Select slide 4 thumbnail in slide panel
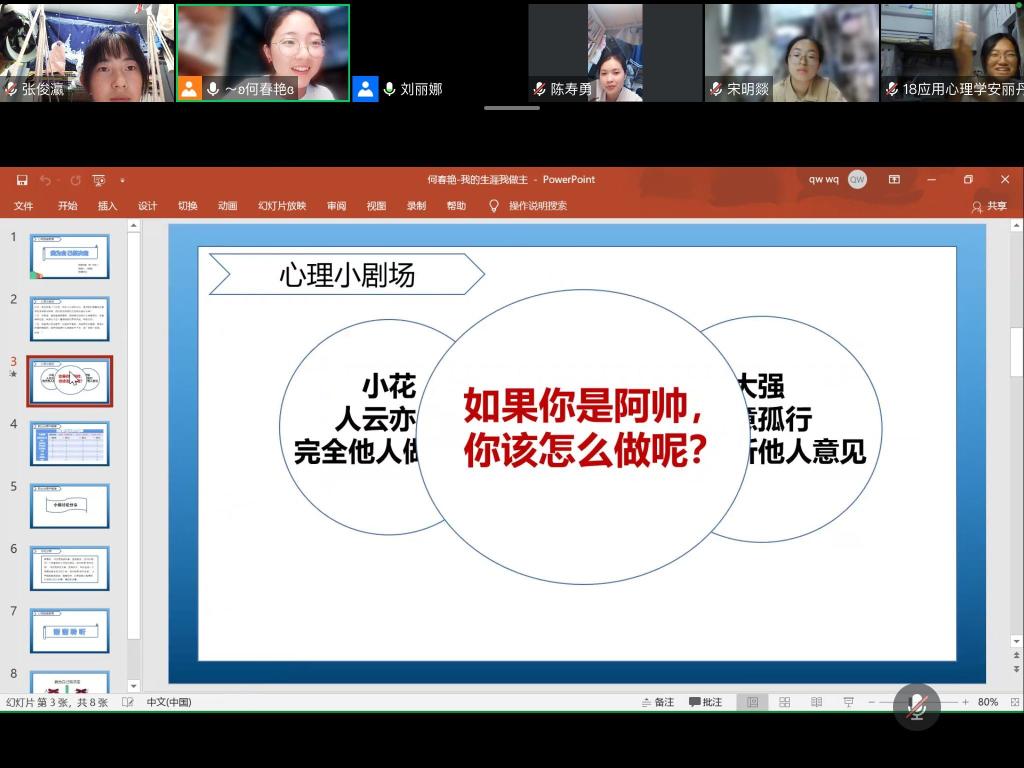1024x768 pixels. tap(69, 443)
